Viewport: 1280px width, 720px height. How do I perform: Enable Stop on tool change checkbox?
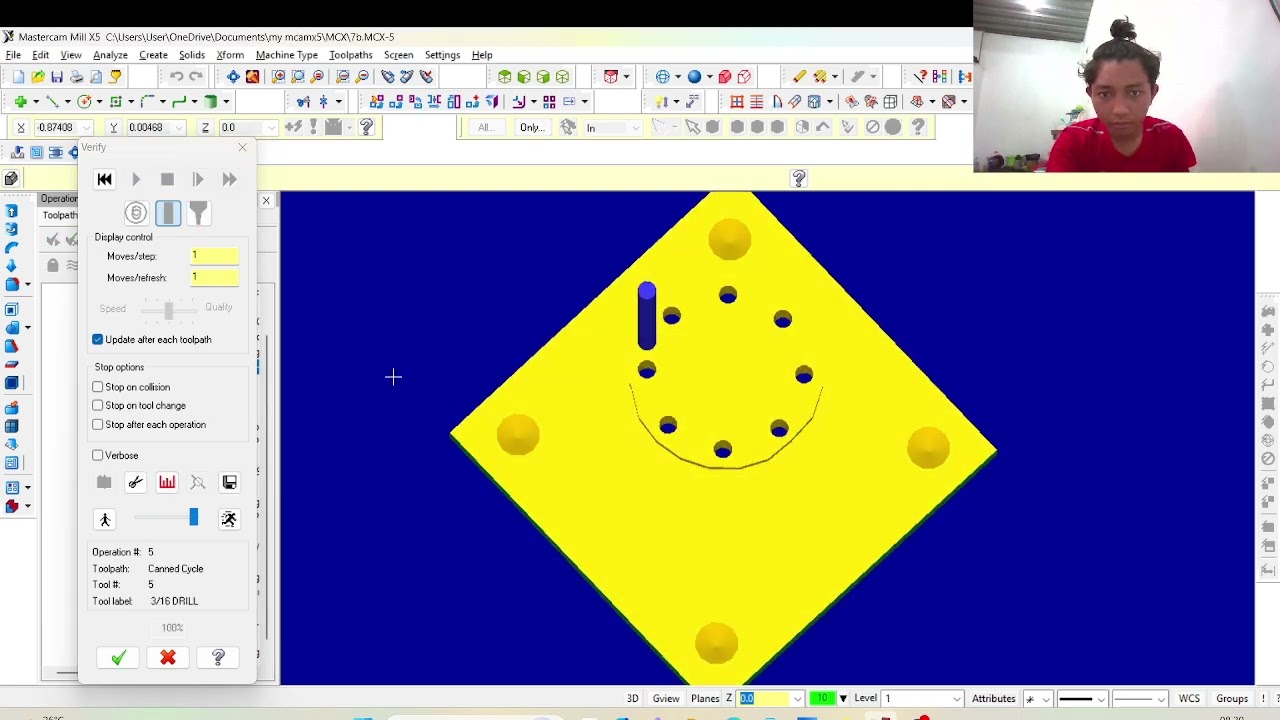[98, 406]
